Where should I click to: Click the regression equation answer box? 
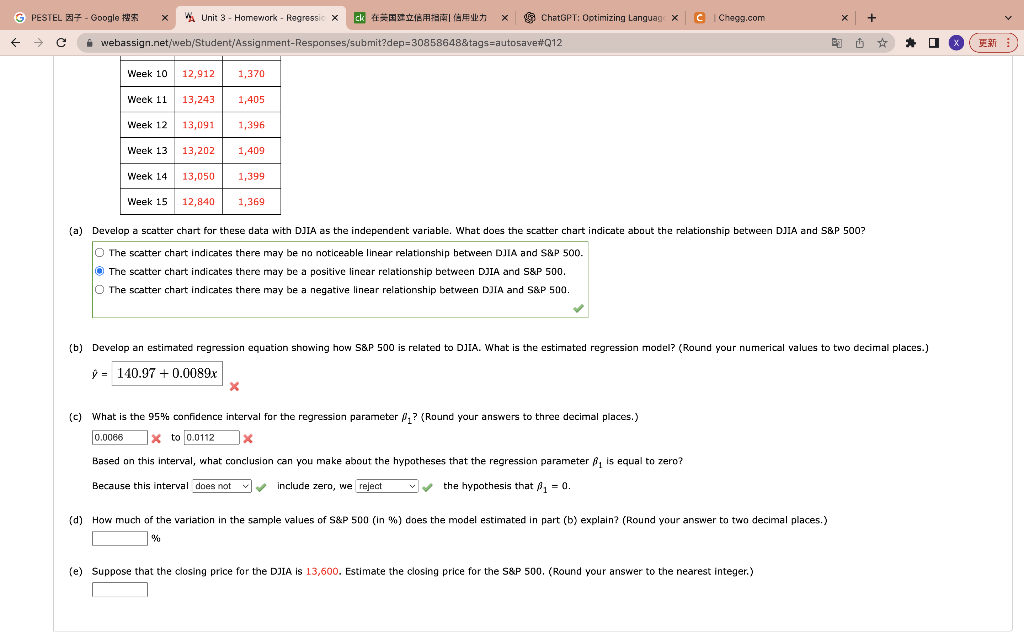pyautogui.click(x=167, y=374)
